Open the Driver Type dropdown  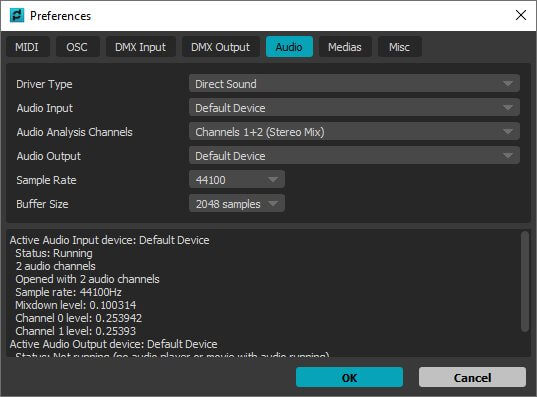pos(354,84)
